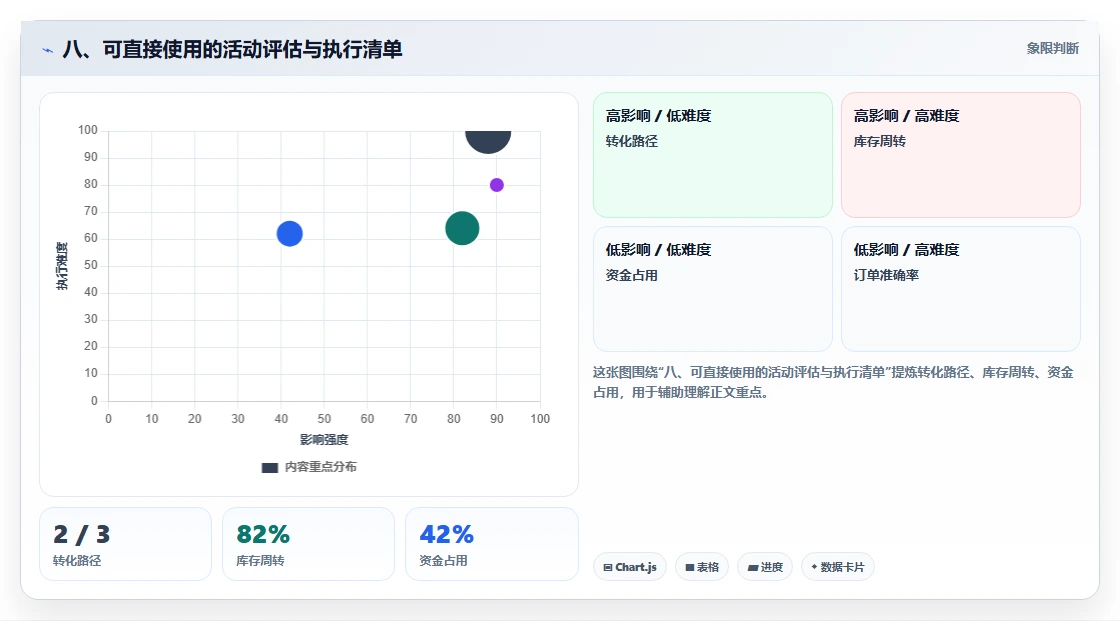
Task: Click the 象限判断 label in header
Action: (1053, 49)
